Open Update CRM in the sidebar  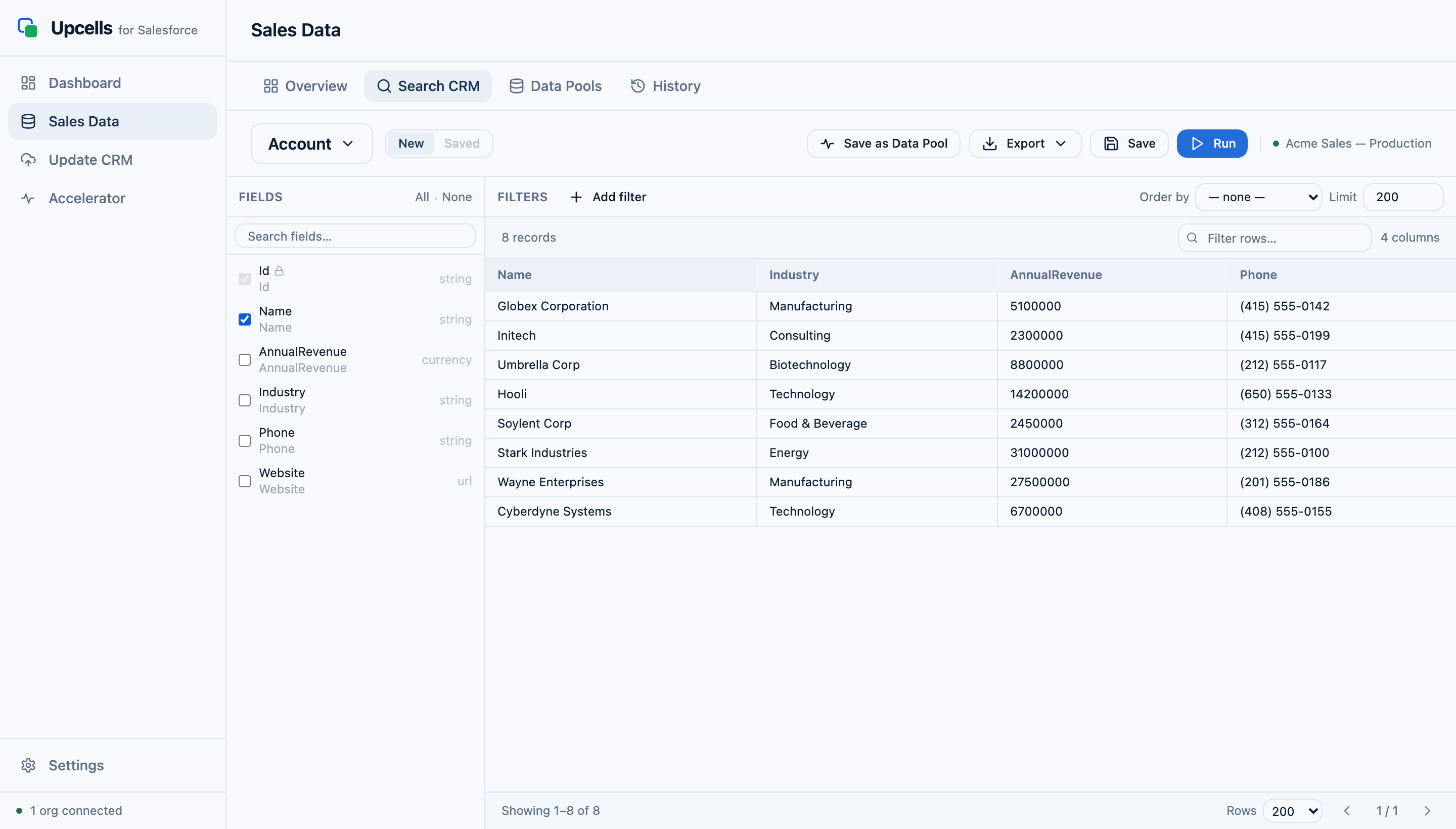tap(113, 160)
